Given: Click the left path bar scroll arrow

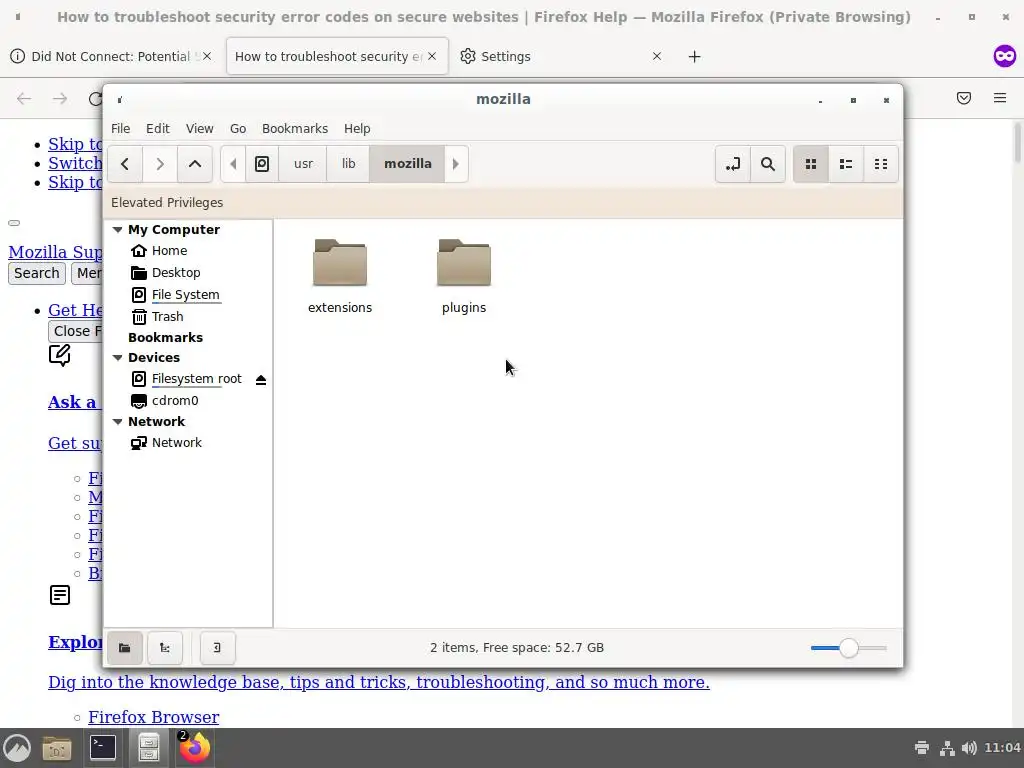Looking at the screenshot, I should pos(233,164).
